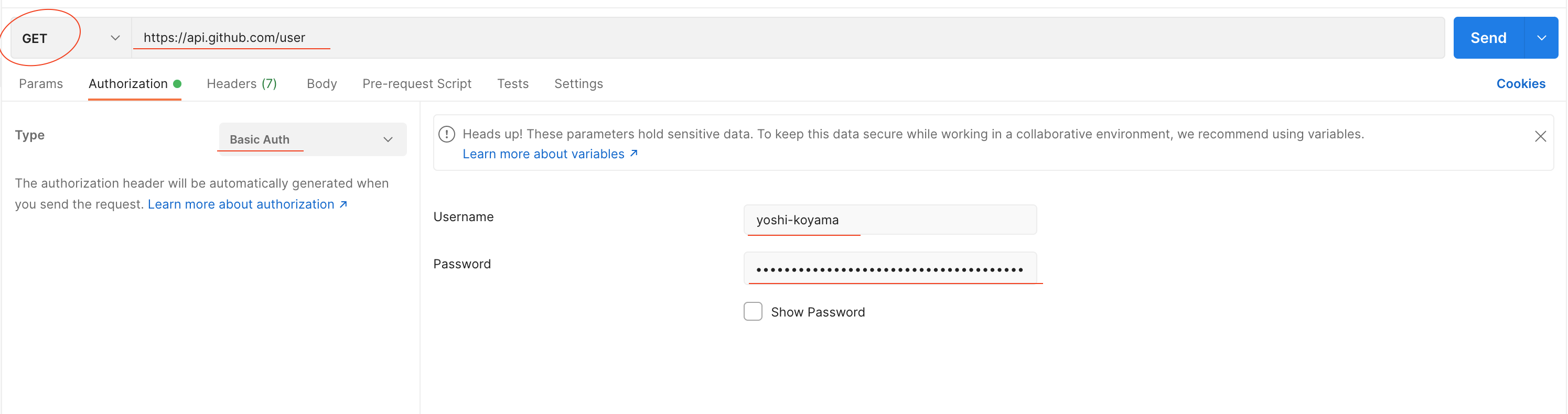Screen dimensions: 1568x414
Task: Dismiss the sensitive data warning banner
Action: coord(1541,136)
